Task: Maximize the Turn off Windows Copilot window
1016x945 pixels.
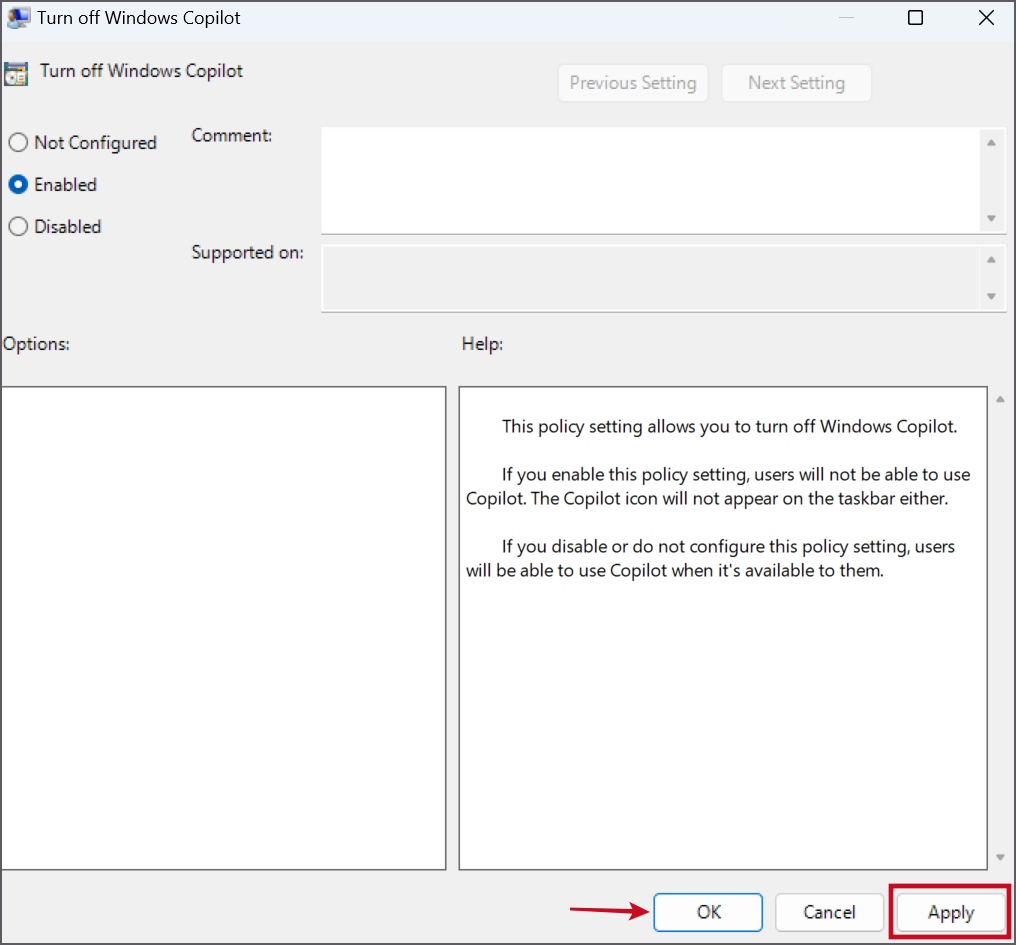Action: 915,18
